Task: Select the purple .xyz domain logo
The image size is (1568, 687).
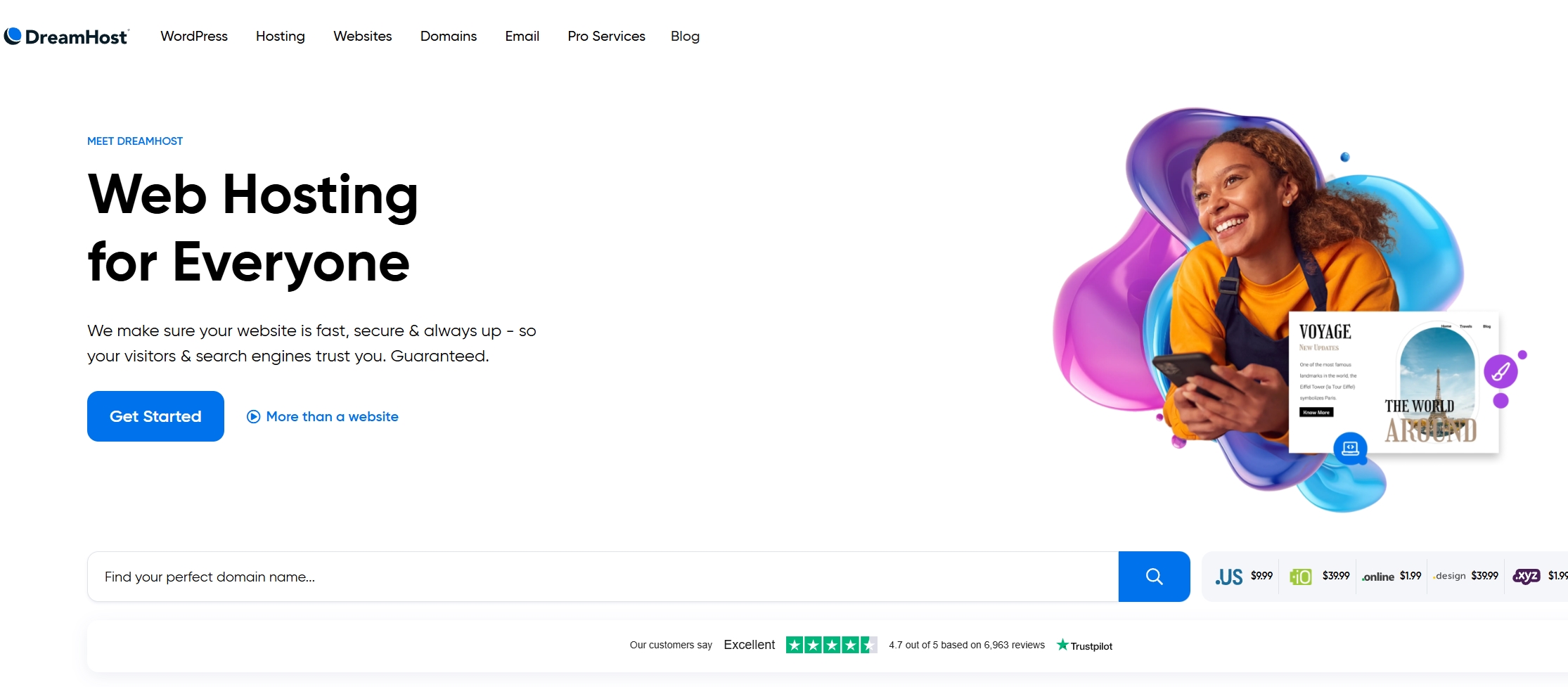Action: pos(1526,576)
